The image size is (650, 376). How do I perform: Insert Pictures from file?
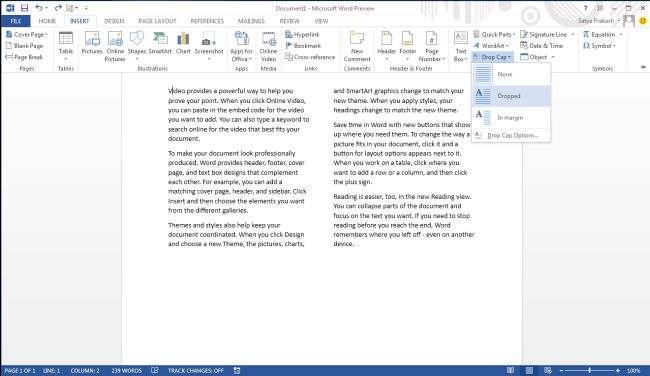click(92, 43)
